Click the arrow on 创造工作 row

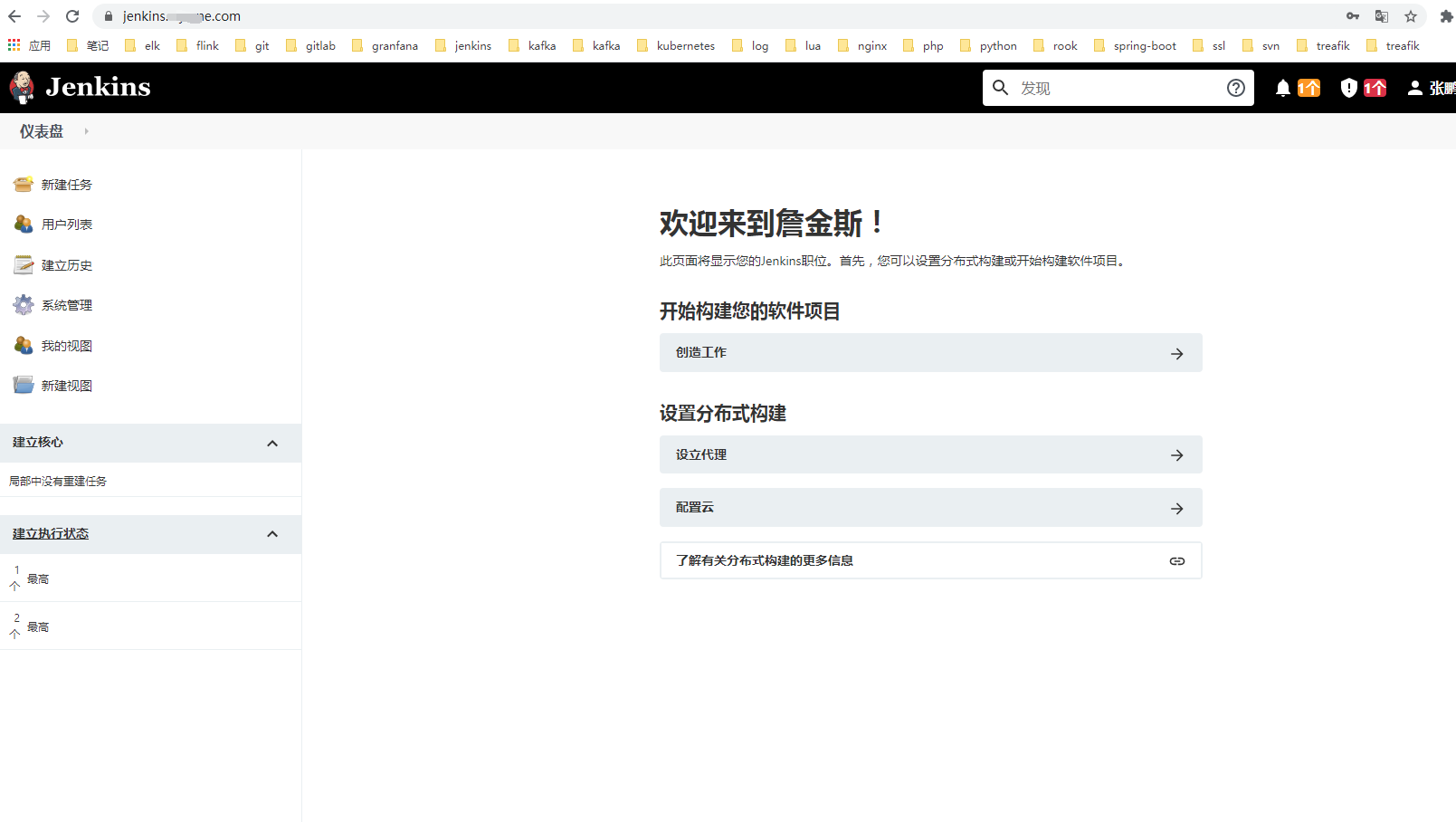coord(1176,354)
